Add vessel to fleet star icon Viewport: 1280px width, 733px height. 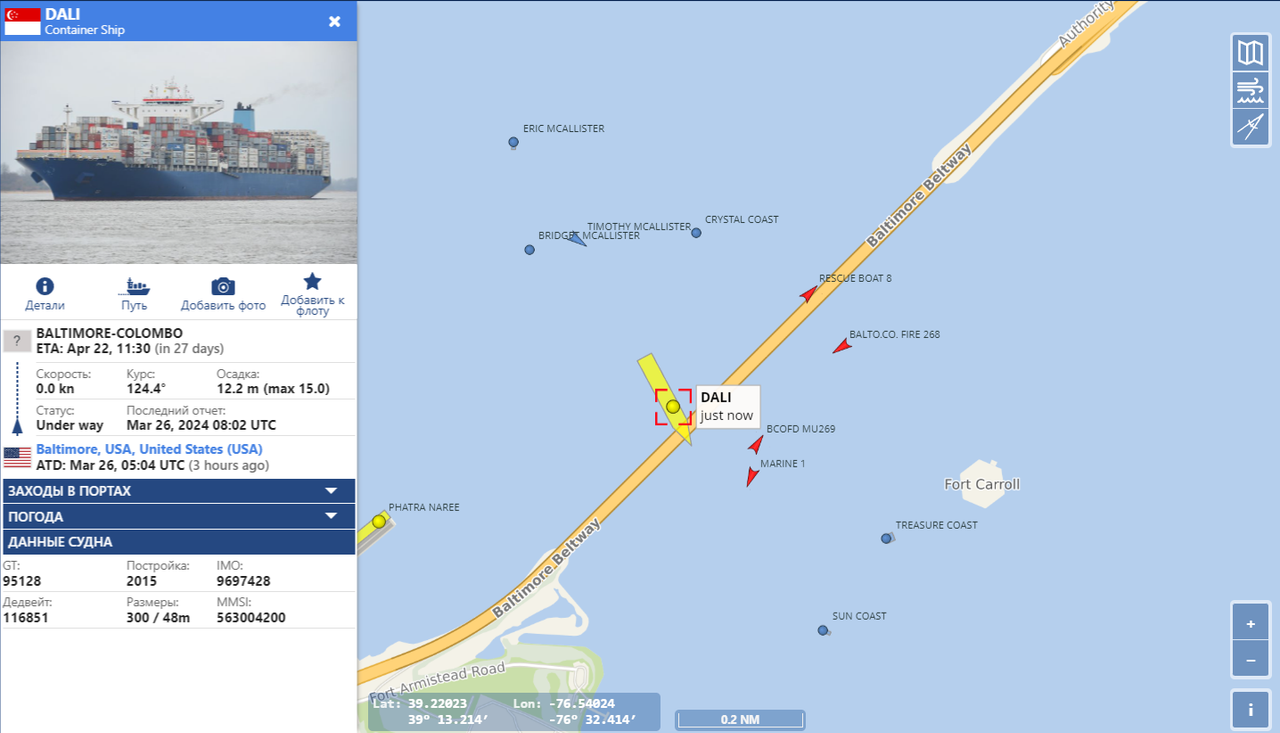click(312, 282)
